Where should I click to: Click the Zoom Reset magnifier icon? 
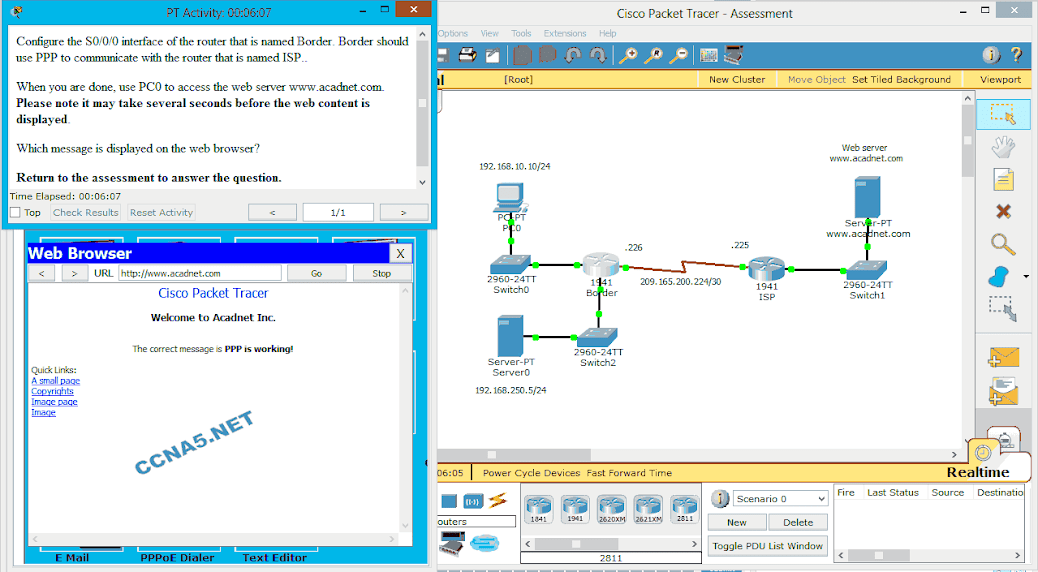pyautogui.click(x=653, y=55)
